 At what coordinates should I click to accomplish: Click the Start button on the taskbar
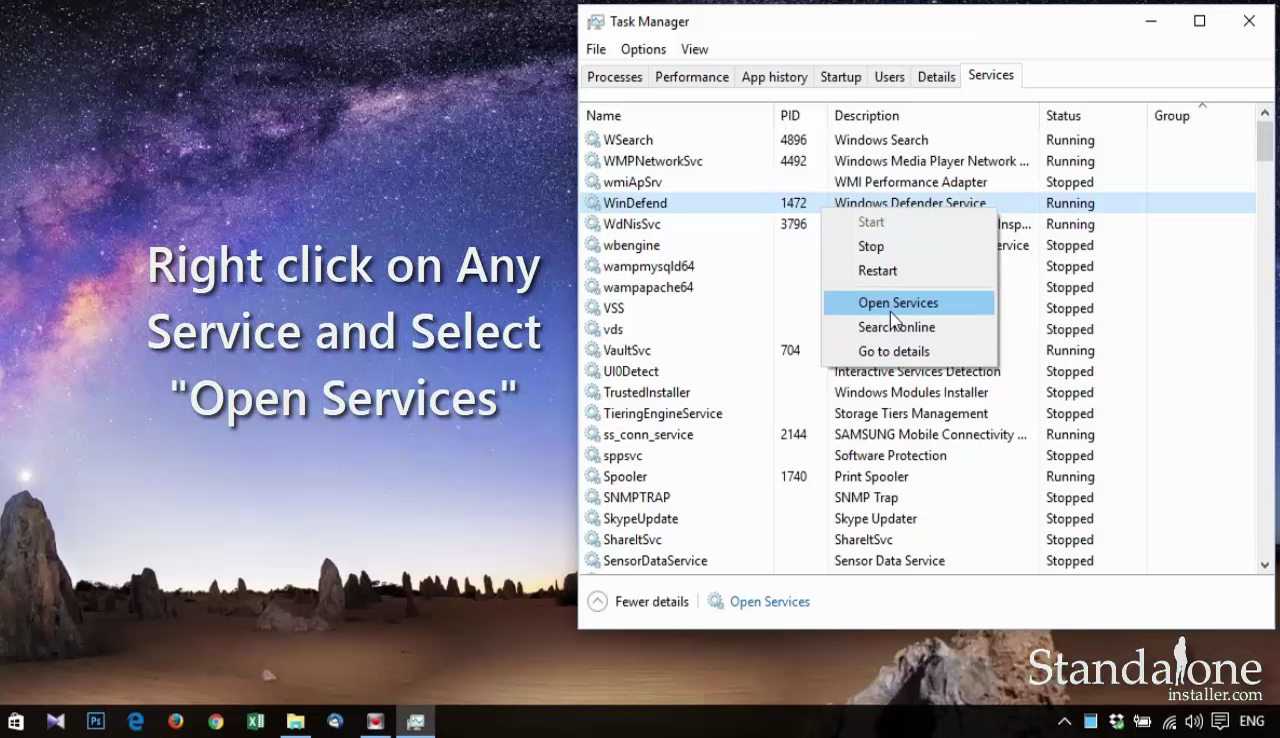pyautogui.click(x=16, y=721)
